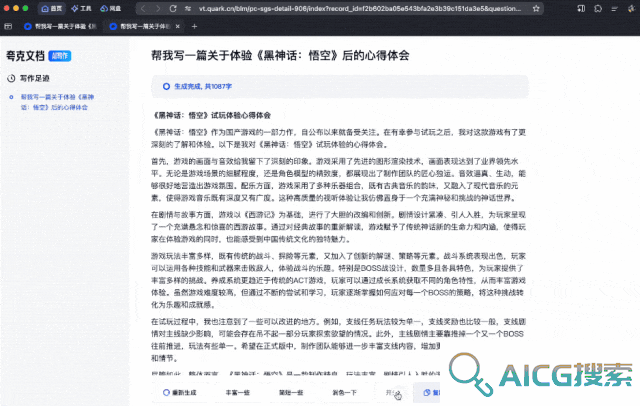Click the blue copy button at bottom right
The image size is (640, 406).
pyautogui.click(x=427, y=392)
